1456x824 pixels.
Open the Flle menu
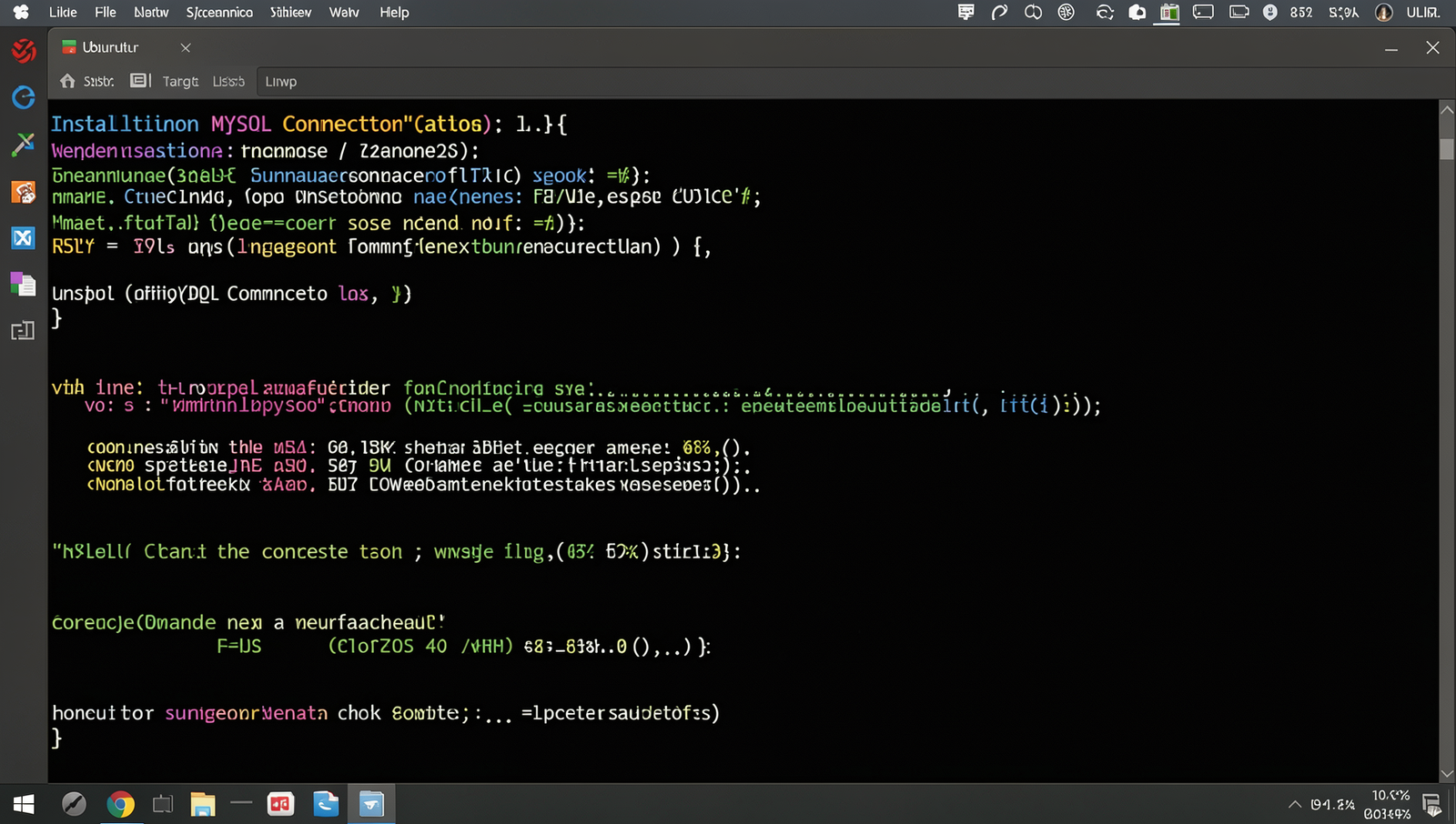click(106, 12)
